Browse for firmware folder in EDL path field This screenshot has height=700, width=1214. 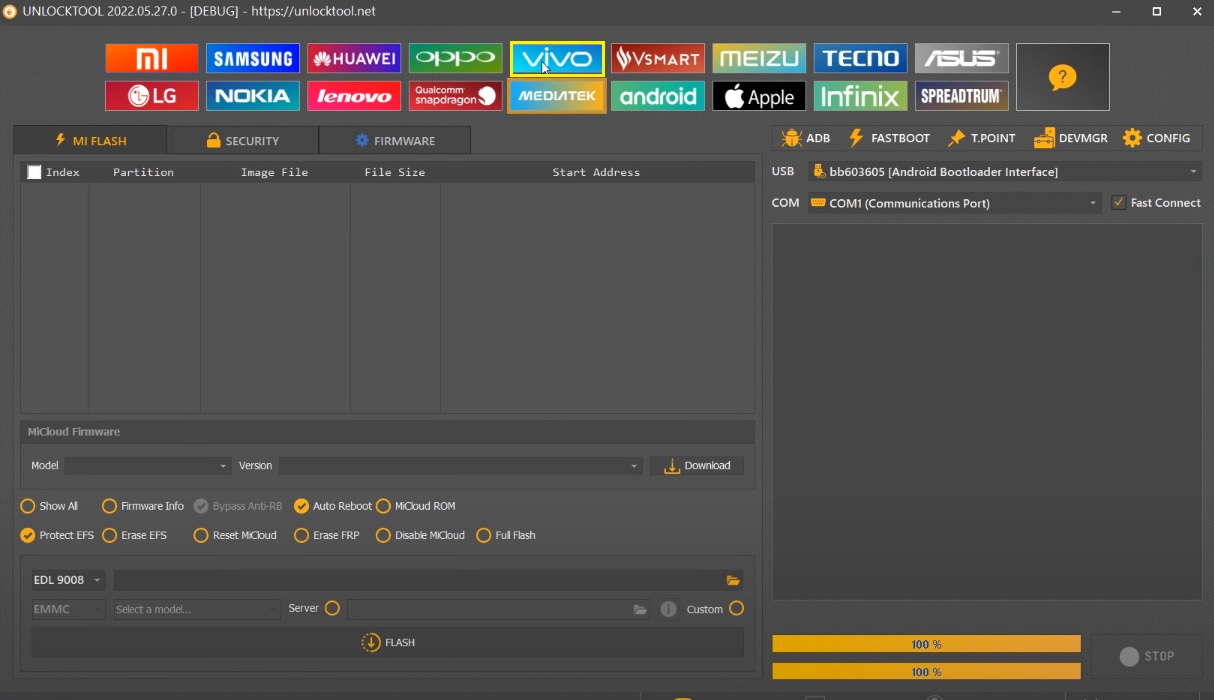(733, 580)
